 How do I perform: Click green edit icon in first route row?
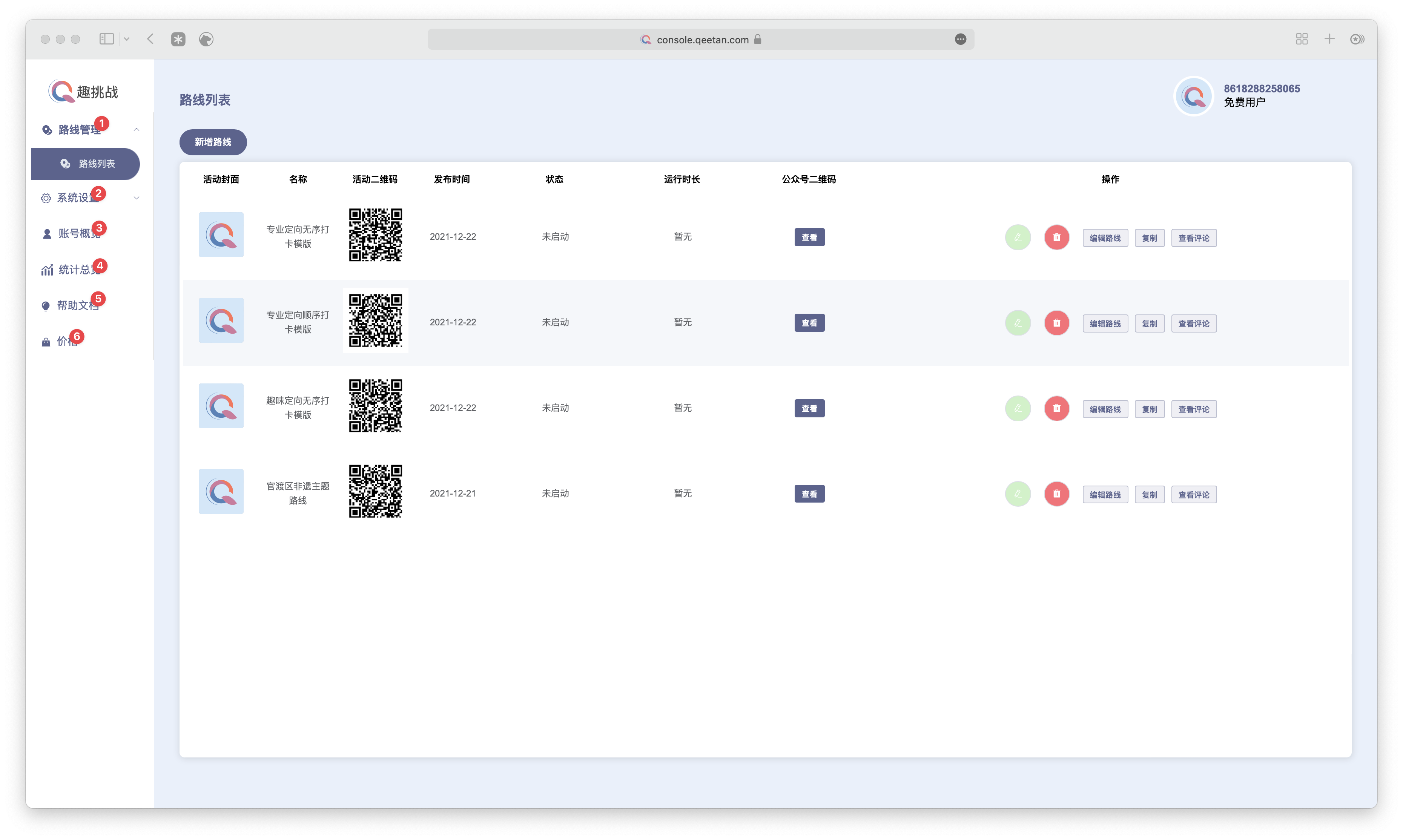coord(1018,237)
